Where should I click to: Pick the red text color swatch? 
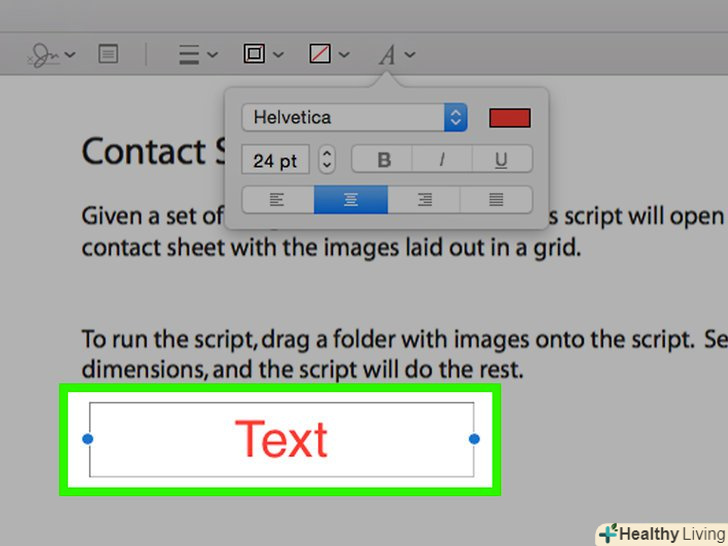tap(509, 118)
